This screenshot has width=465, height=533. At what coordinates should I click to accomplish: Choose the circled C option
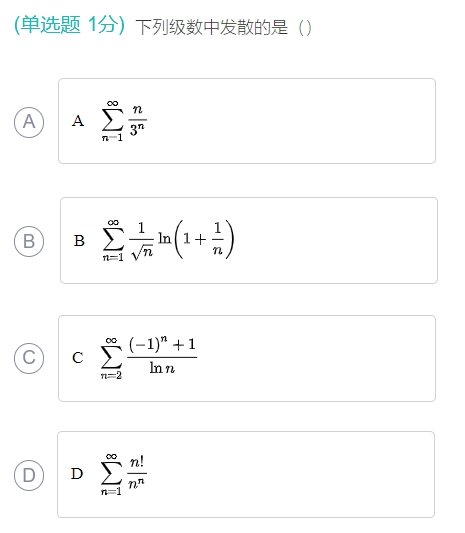click(29, 358)
